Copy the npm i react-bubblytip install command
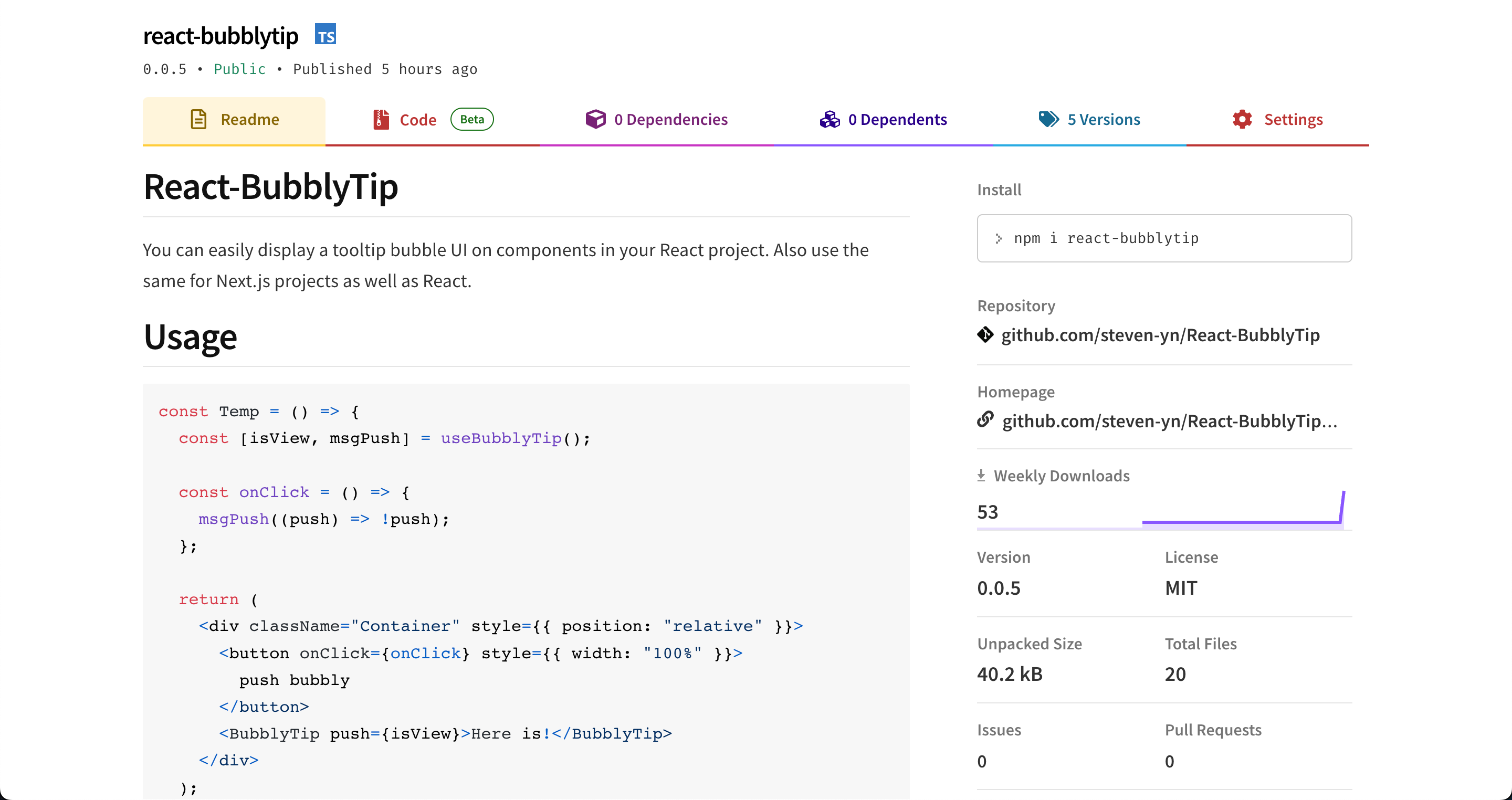This screenshot has width=1512, height=800. point(1164,238)
